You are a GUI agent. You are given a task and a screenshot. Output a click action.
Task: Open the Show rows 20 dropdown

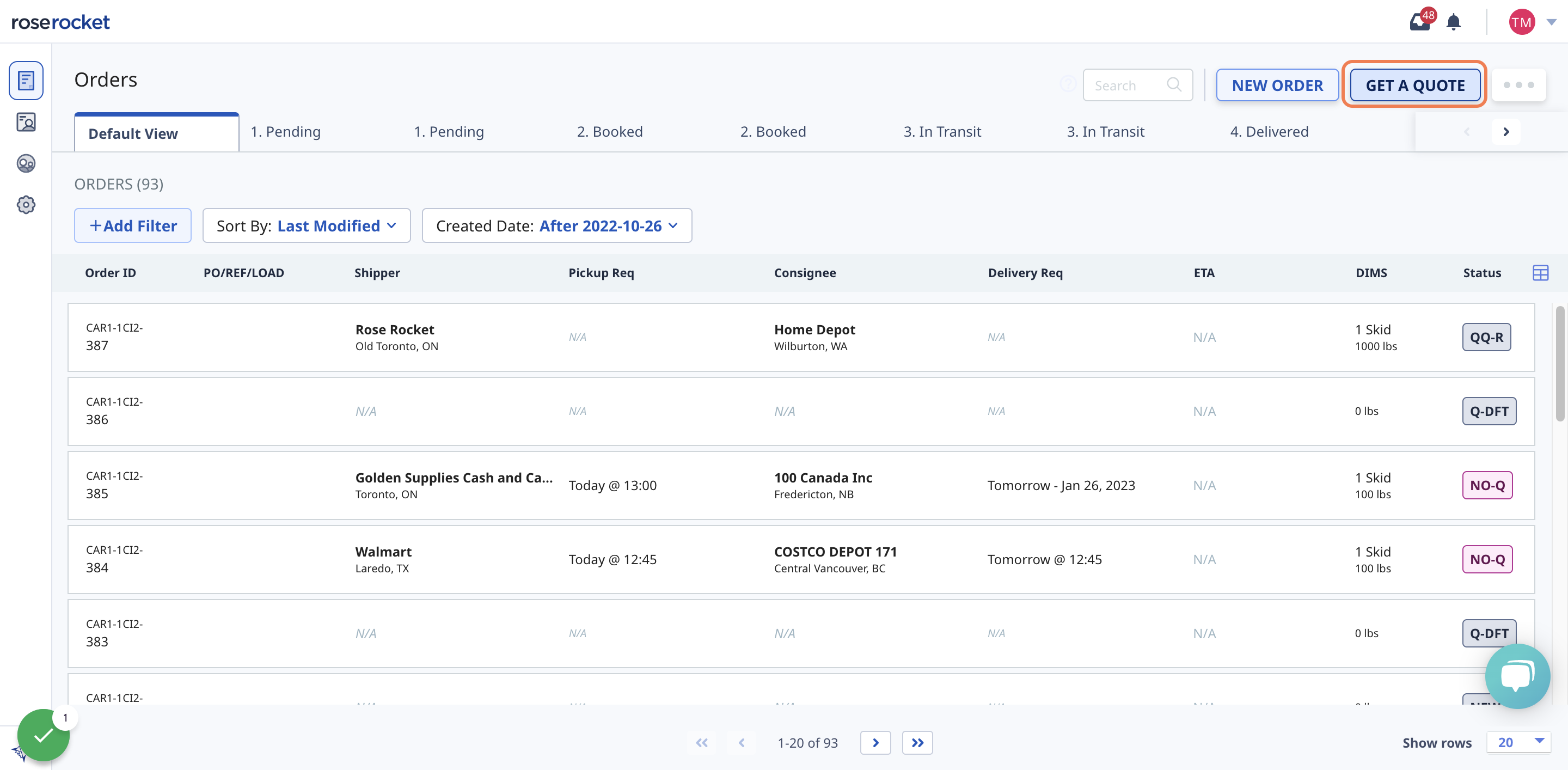pos(1518,742)
